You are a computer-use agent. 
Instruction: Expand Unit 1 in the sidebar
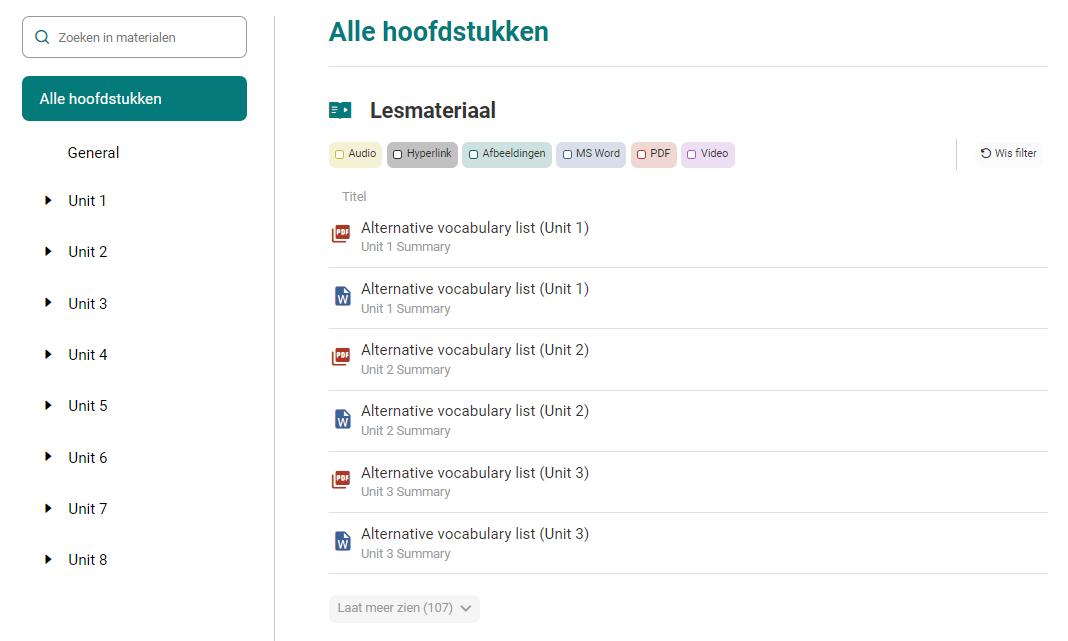(x=48, y=200)
